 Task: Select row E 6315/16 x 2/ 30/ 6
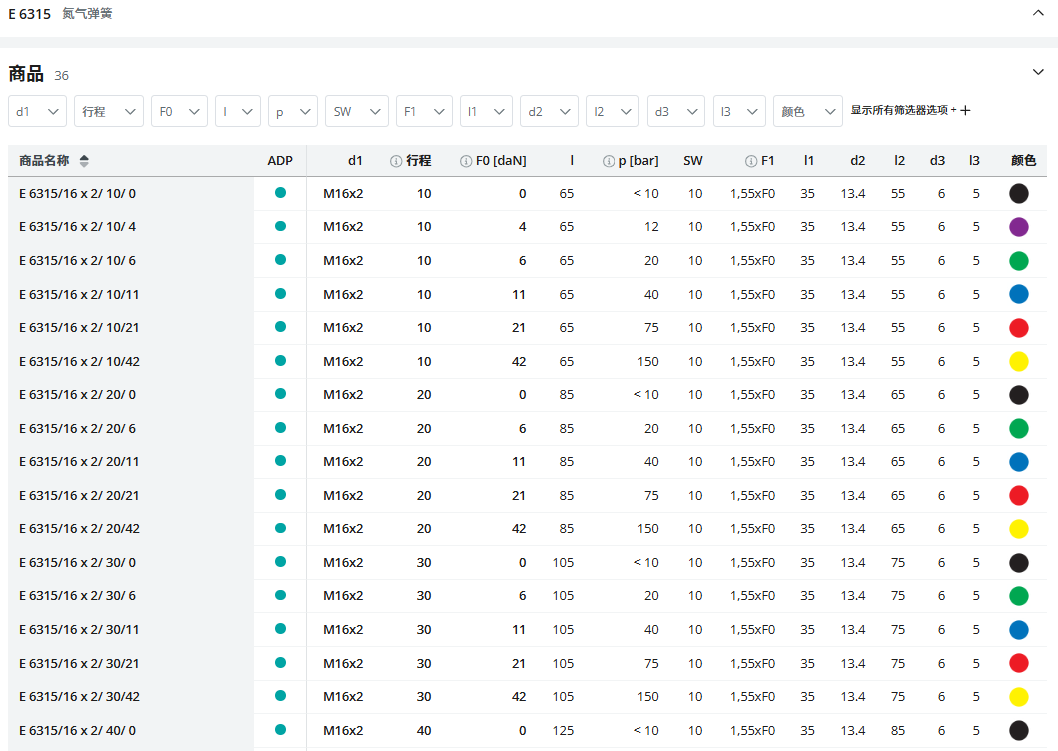528,596
